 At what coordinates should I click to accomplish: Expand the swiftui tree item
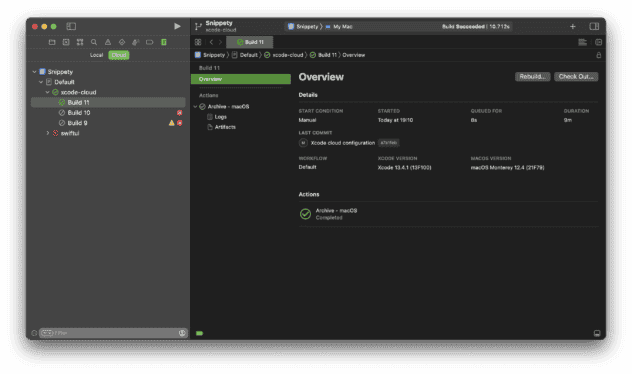pyautogui.click(x=48, y=133)
